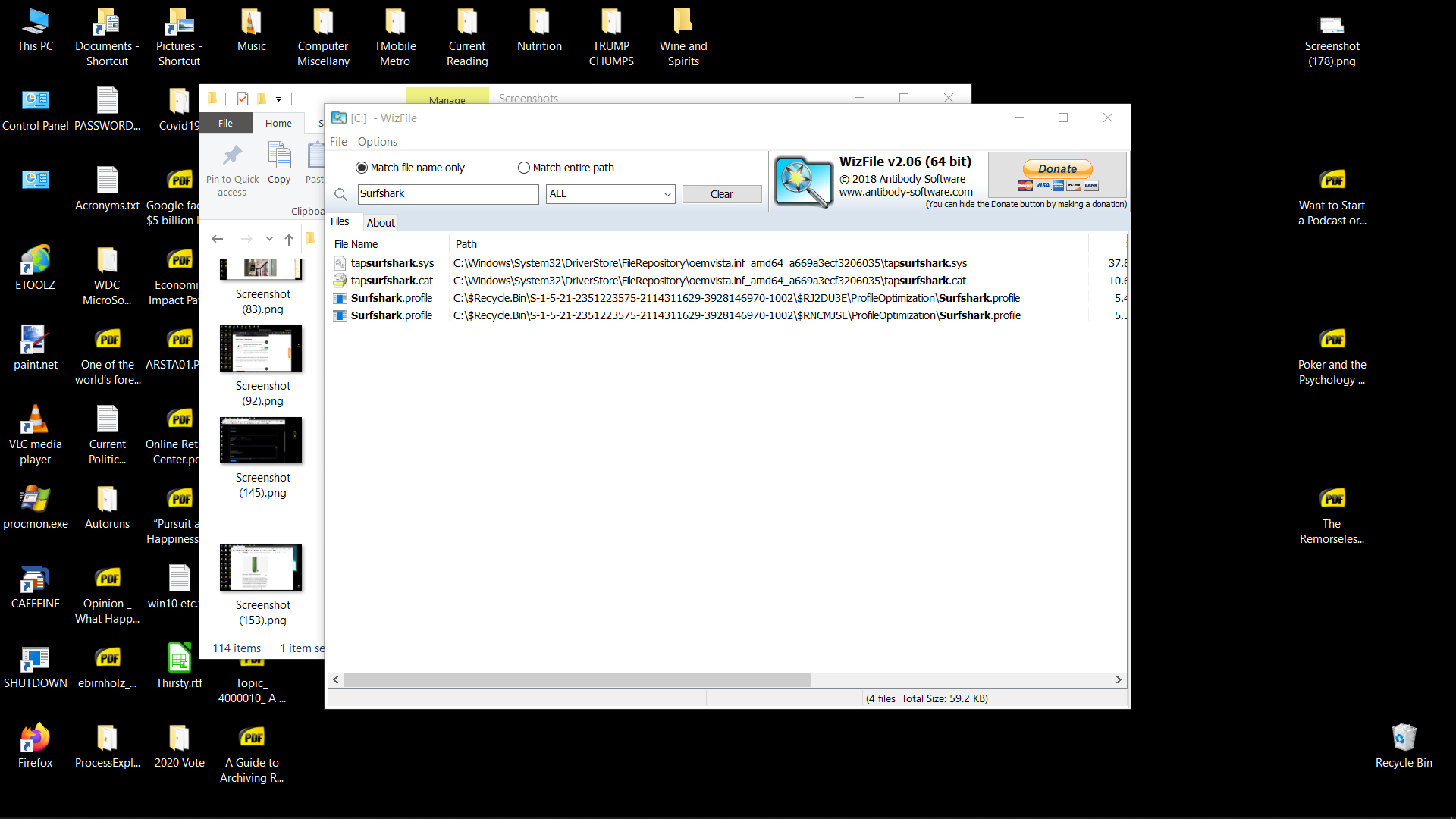Viewport: 1456px width, 819px height.
Task: Open Computer Miscellany folder
Action: coord(323,37)
